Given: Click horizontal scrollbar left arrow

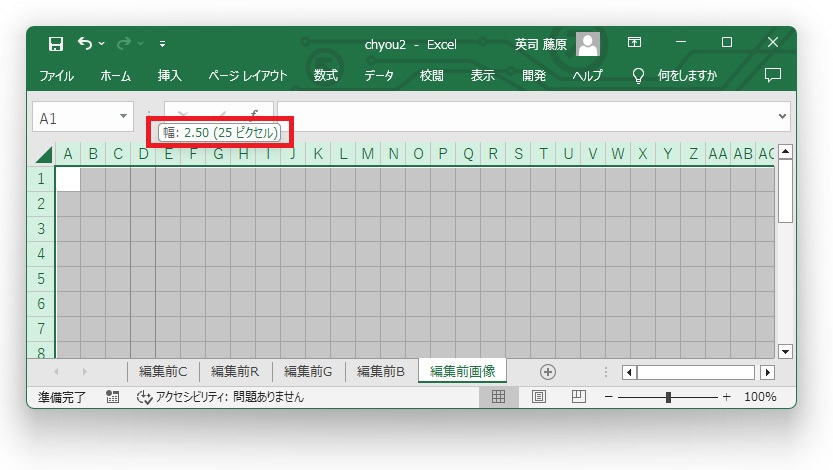Looking at the screenshot, I should (x=630, y=372).
